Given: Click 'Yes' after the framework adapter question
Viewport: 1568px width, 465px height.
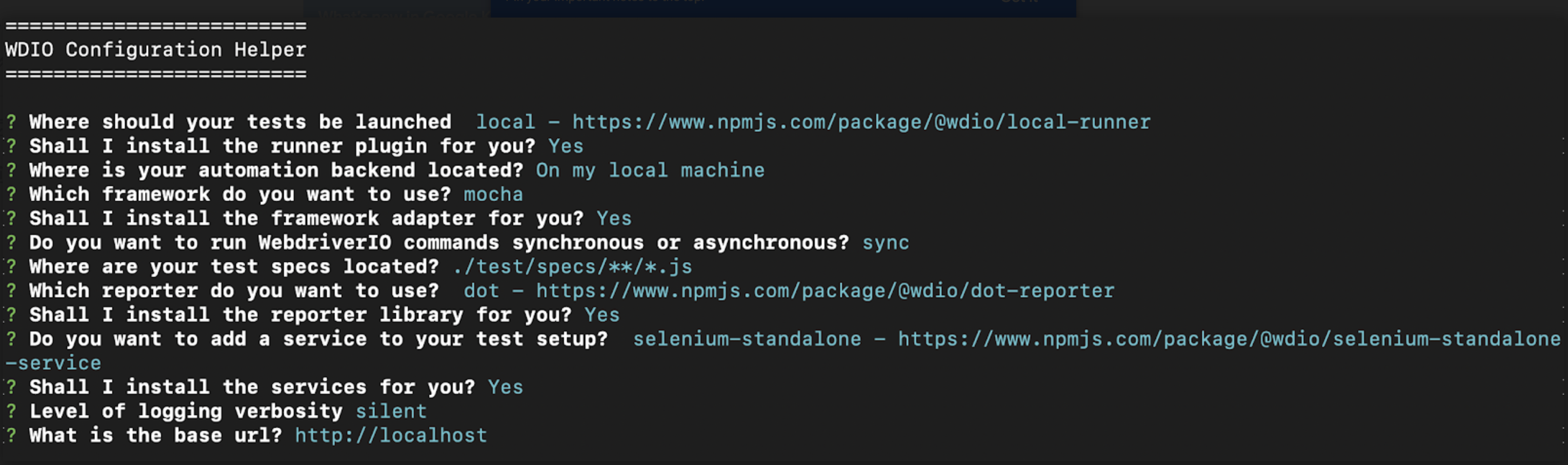Looking at the screenshot, I should point(614,218).
